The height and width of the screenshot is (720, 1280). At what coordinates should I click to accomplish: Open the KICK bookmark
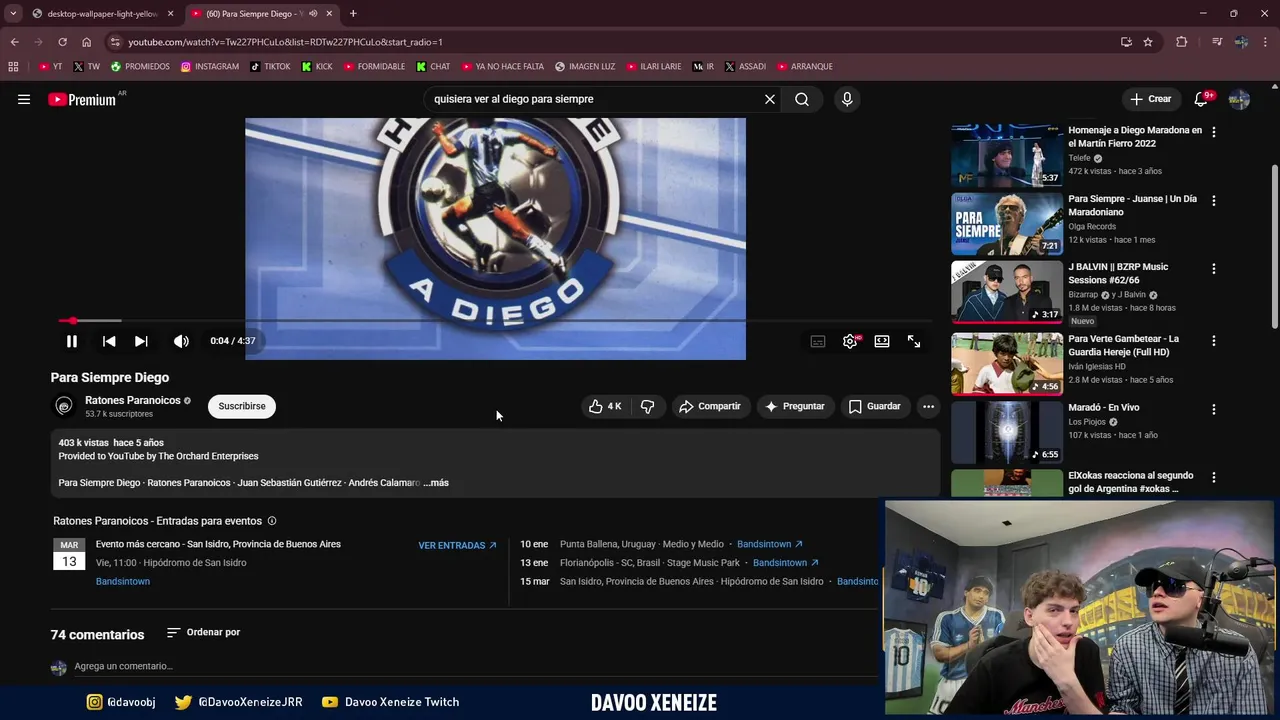[317, 67]
